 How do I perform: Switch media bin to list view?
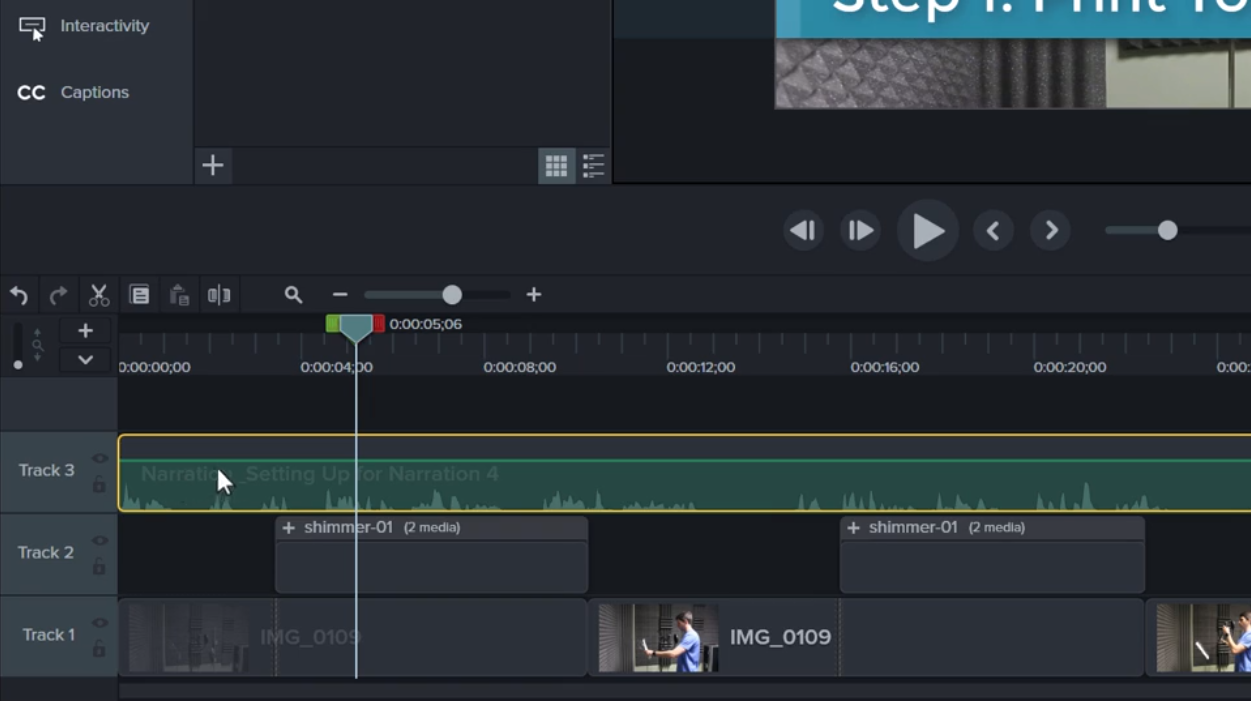click(x=594, y=166)
